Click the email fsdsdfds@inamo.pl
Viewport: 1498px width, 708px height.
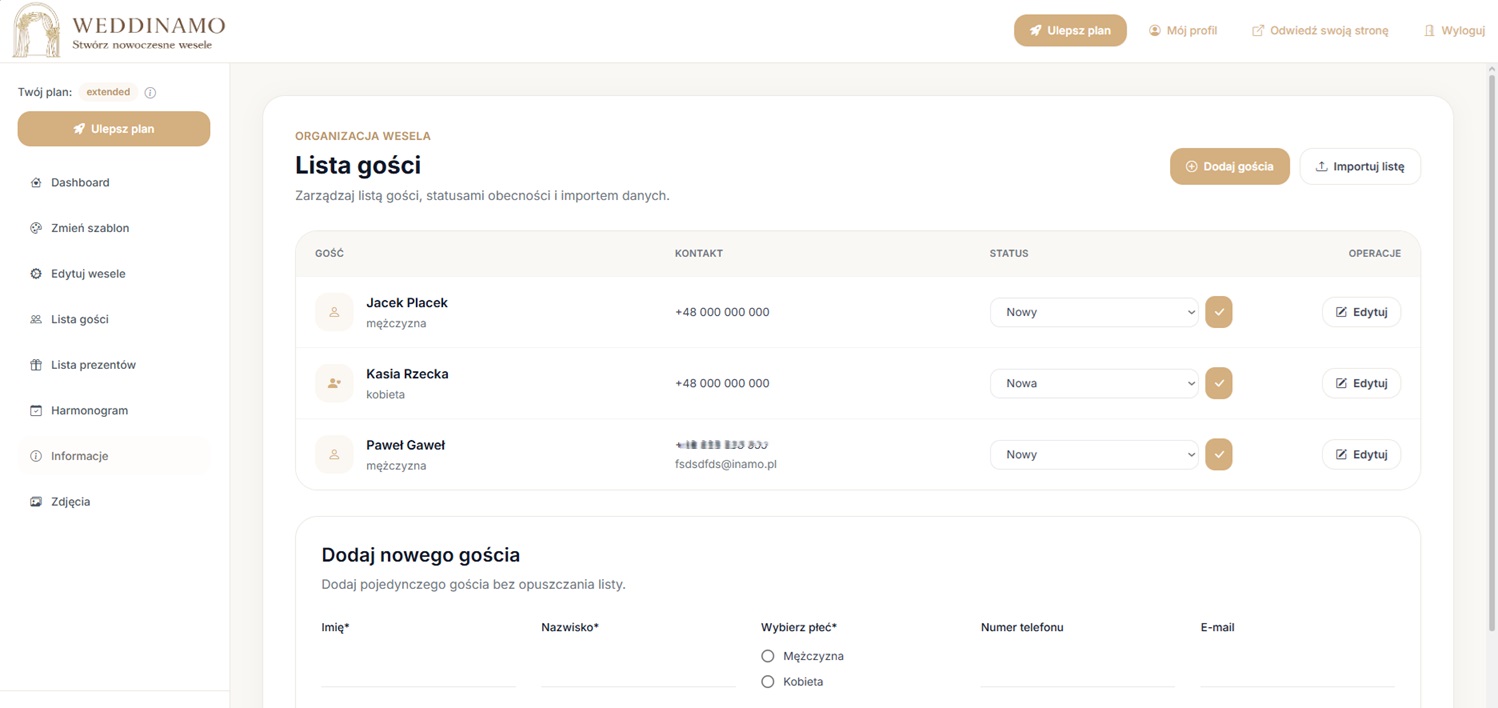pos(726,464)
